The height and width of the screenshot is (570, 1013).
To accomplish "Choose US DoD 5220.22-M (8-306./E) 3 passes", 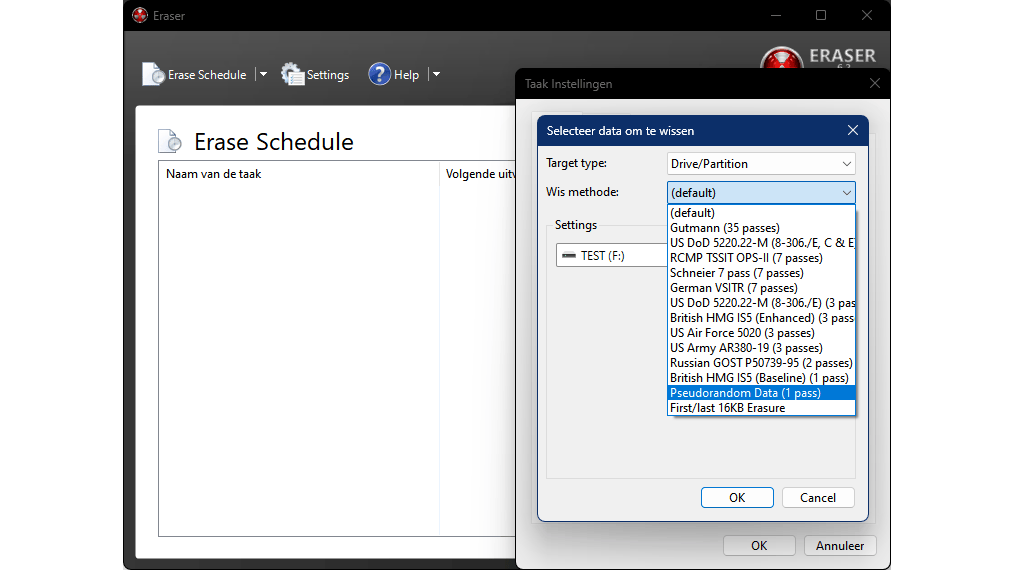I will (761, 302).
